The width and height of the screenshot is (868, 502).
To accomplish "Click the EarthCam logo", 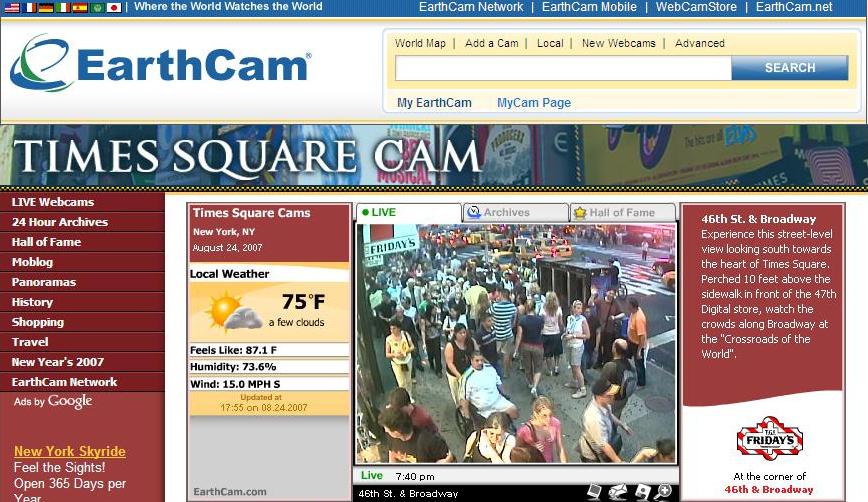I will coord(161,64).
